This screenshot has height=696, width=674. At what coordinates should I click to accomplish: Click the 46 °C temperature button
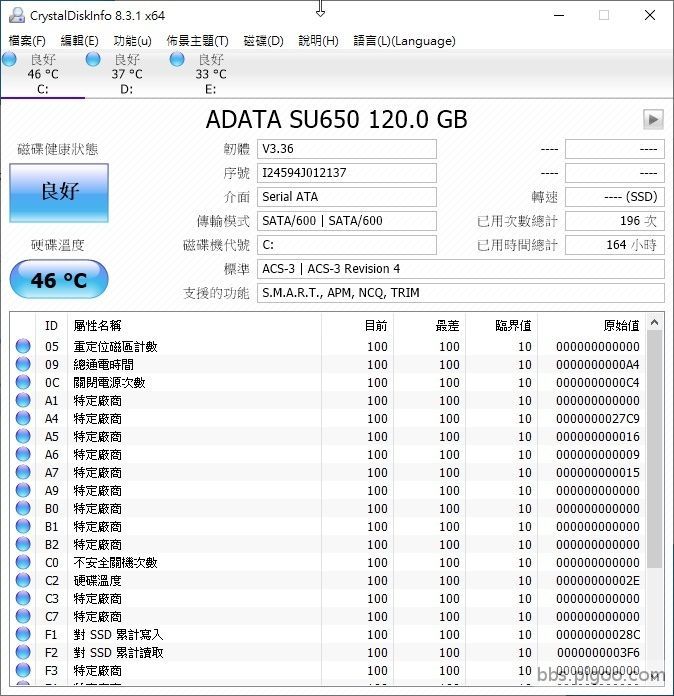59,279
